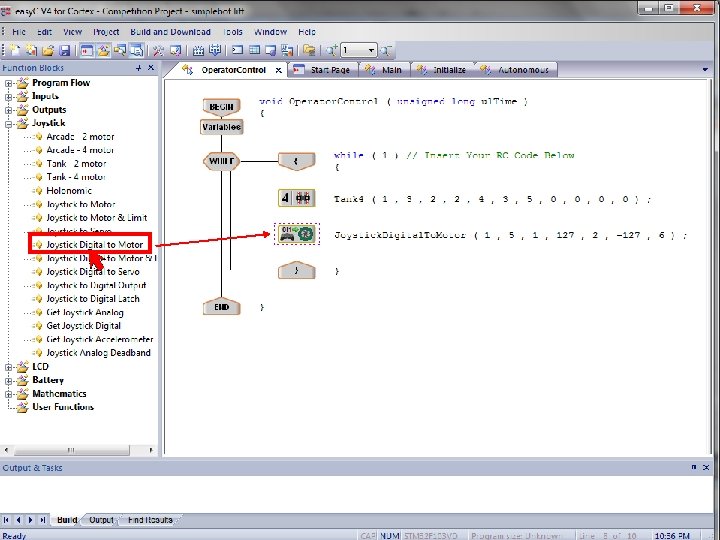The width and height of the screenshot is (720, 540).
Task: Click the closing brace block in flowchart
Action: (297, 270)
